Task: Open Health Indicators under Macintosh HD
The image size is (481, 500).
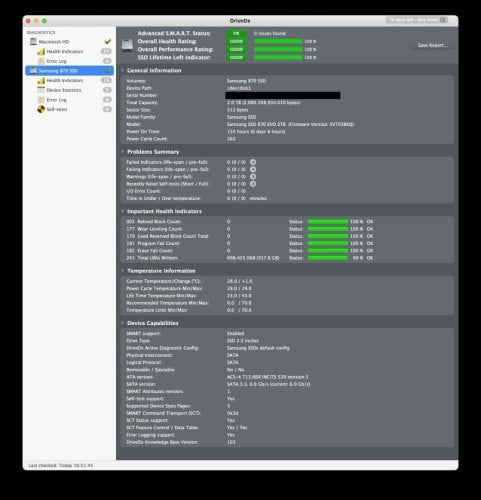Action: [x=64, y=51]
